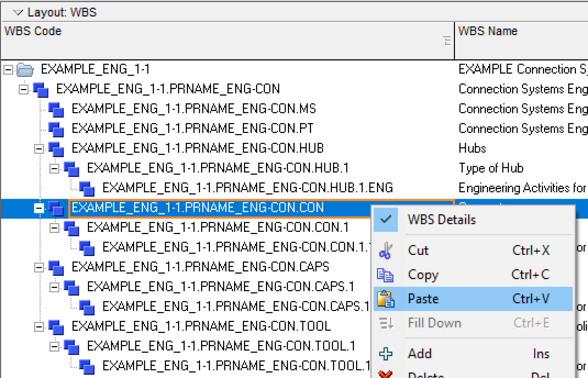Click WBS icon beside HUB.1.ENG row
The image size is (588, 378).
[87, 189]
